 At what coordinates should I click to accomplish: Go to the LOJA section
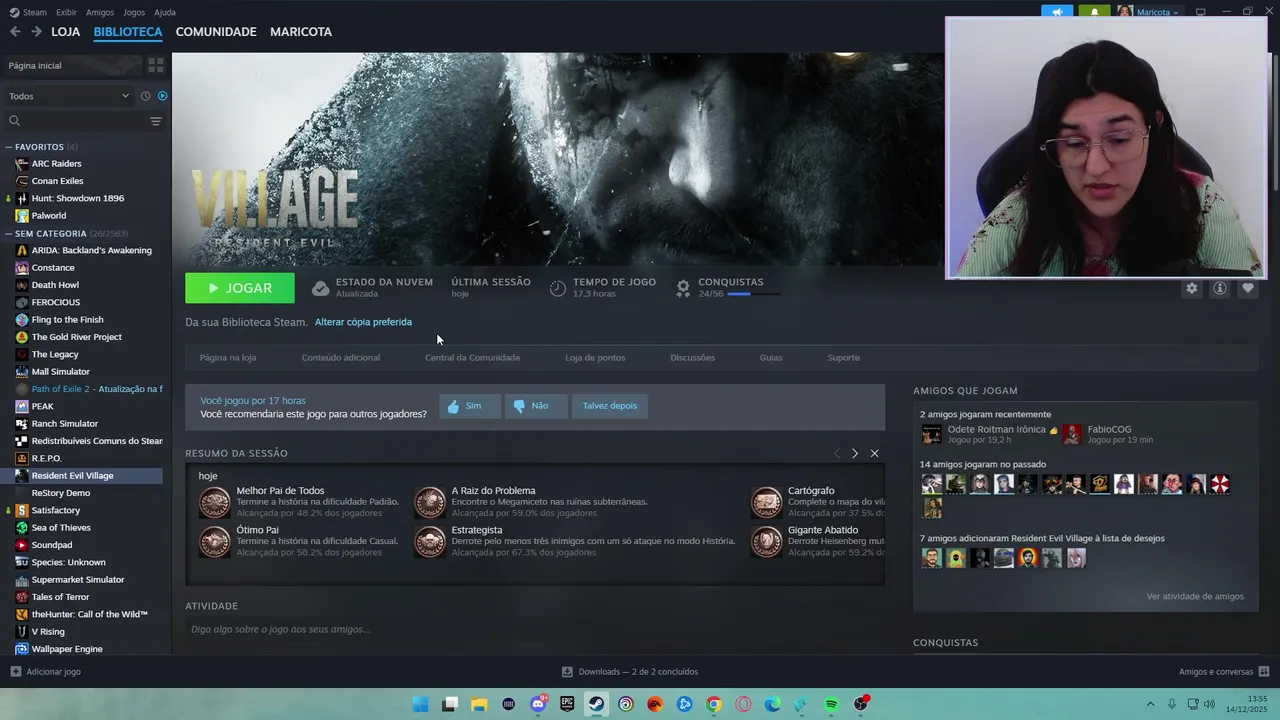pos(66,32)
